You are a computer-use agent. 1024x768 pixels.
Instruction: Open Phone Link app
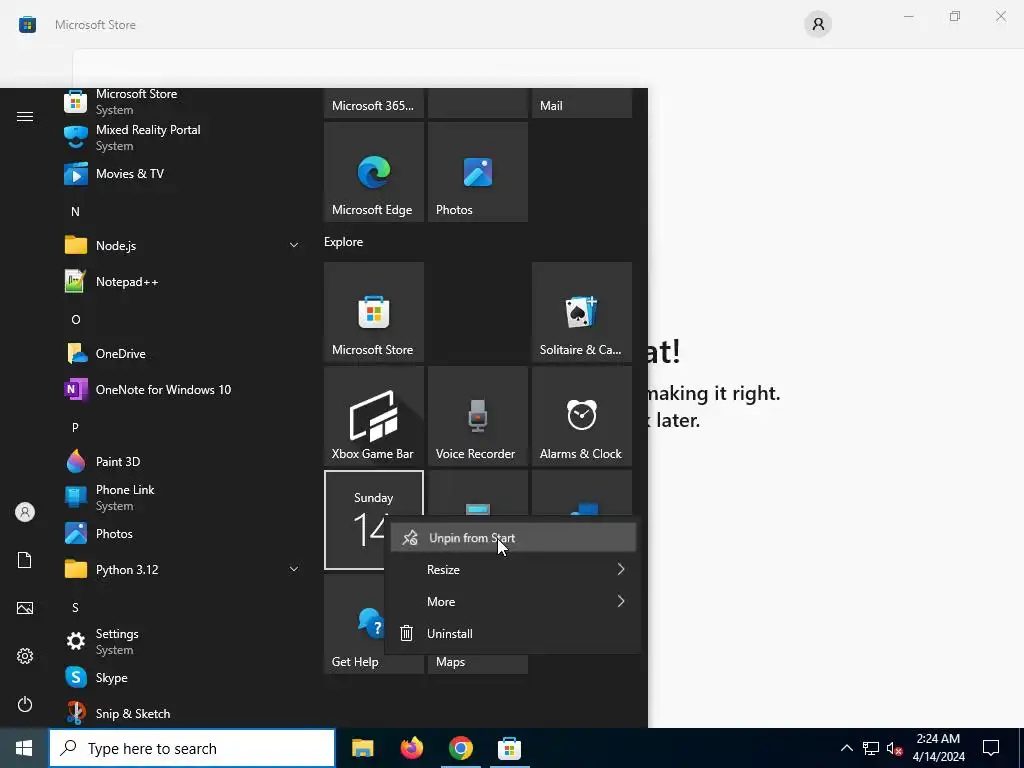pyautogui.click(x=182, y=498)
